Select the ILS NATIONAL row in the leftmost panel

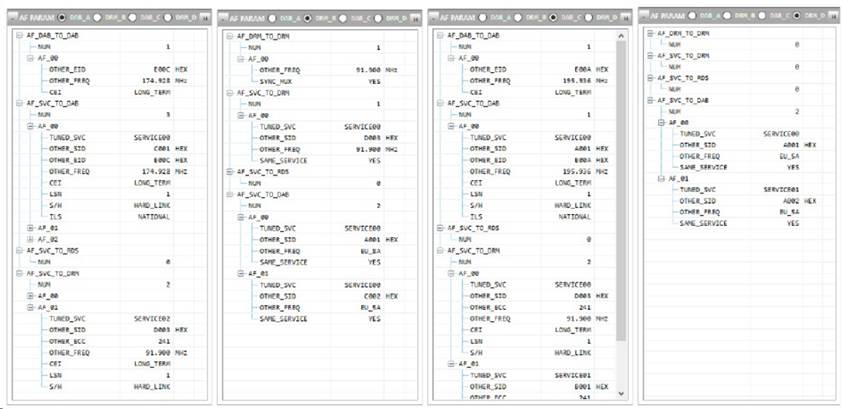point(110,216)
